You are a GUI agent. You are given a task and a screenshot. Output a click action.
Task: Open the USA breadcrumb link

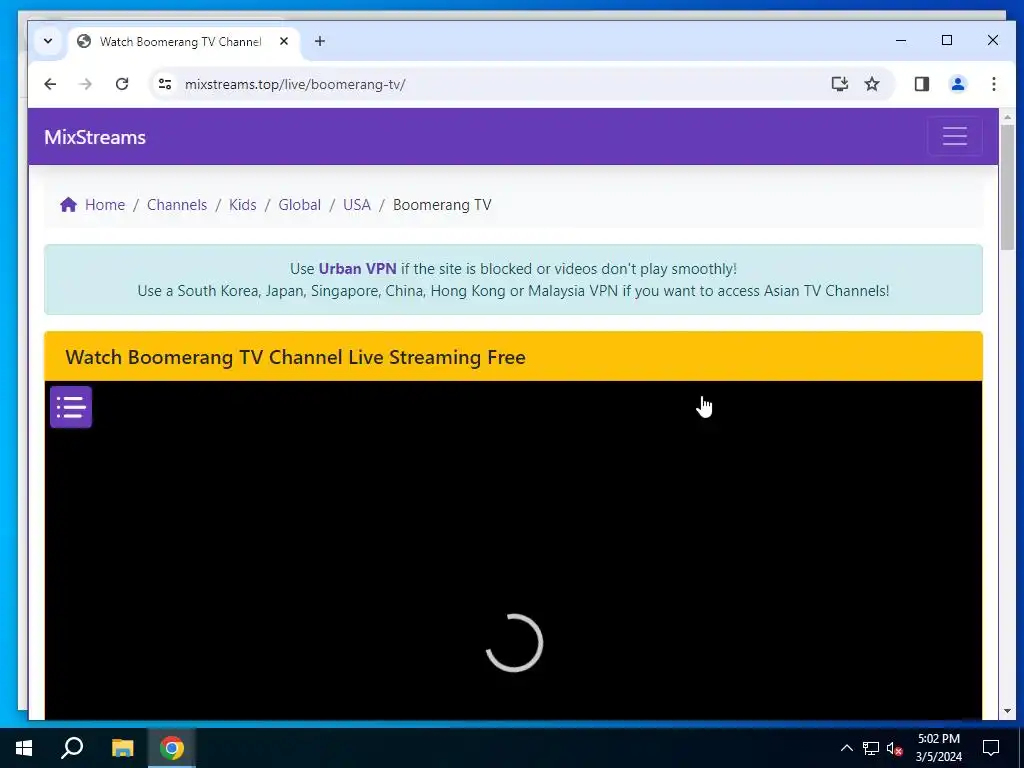(357, 204)
